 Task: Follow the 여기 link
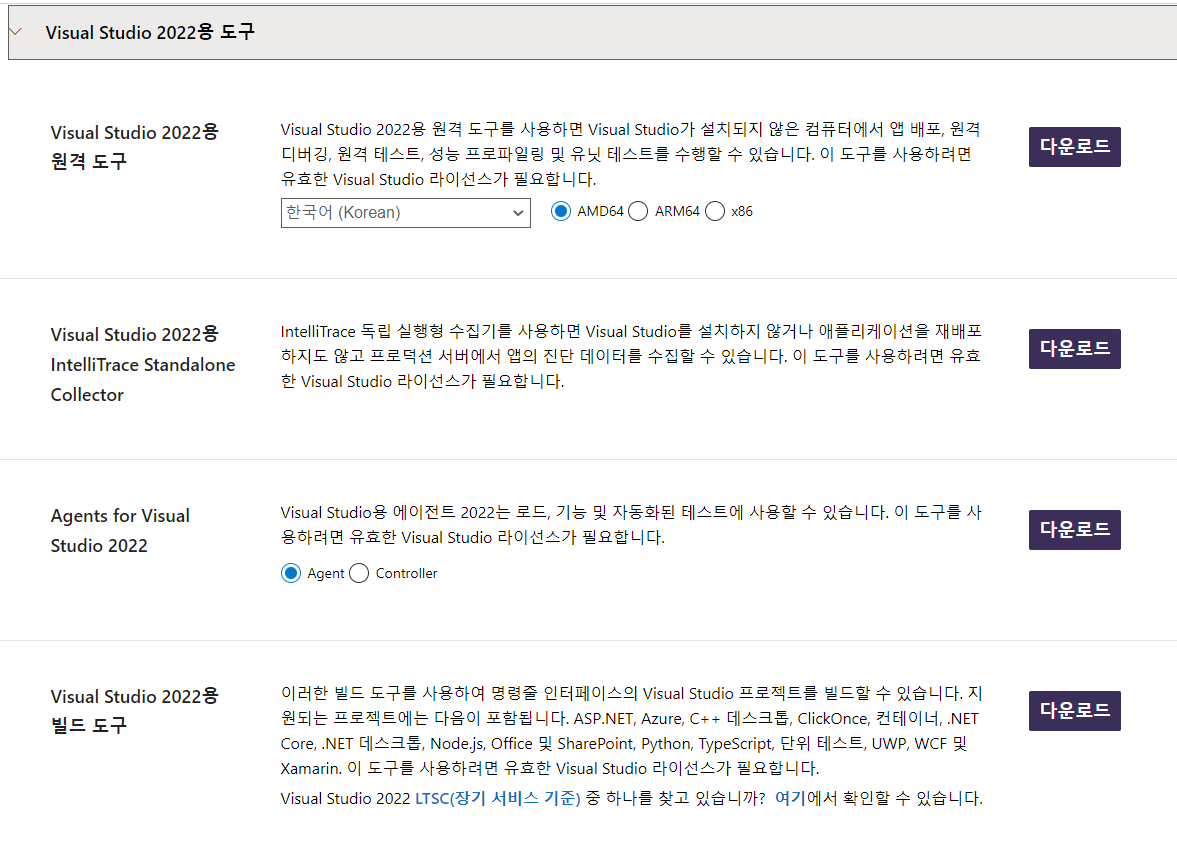coord(790,798)
